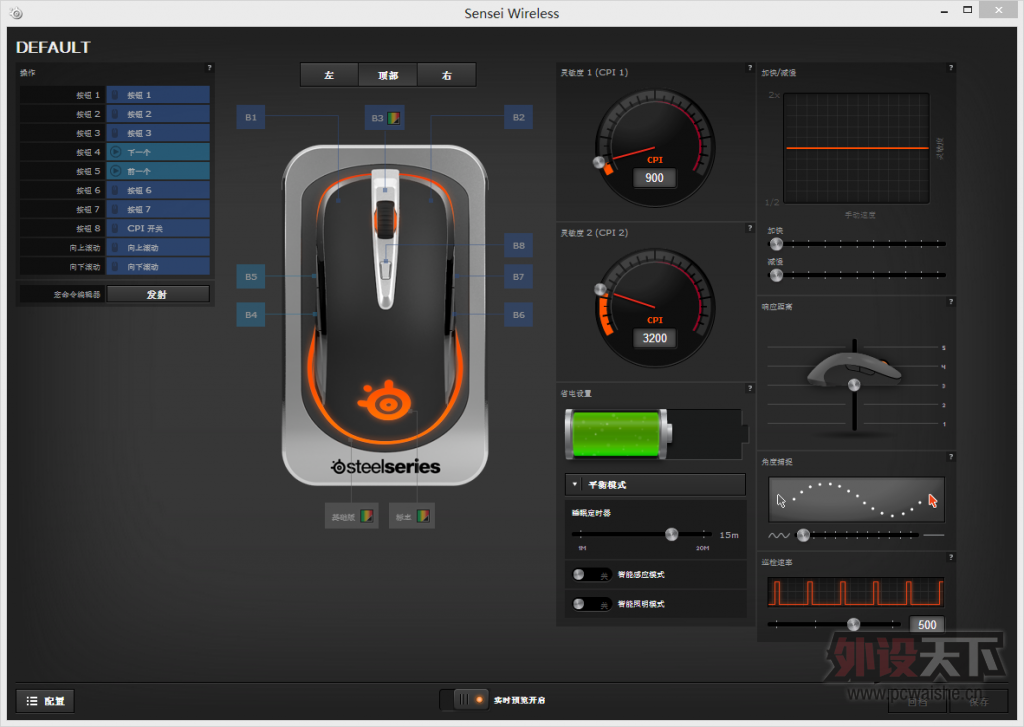Open the 标志 logo illumination color swatch

[x=423, y=517]
